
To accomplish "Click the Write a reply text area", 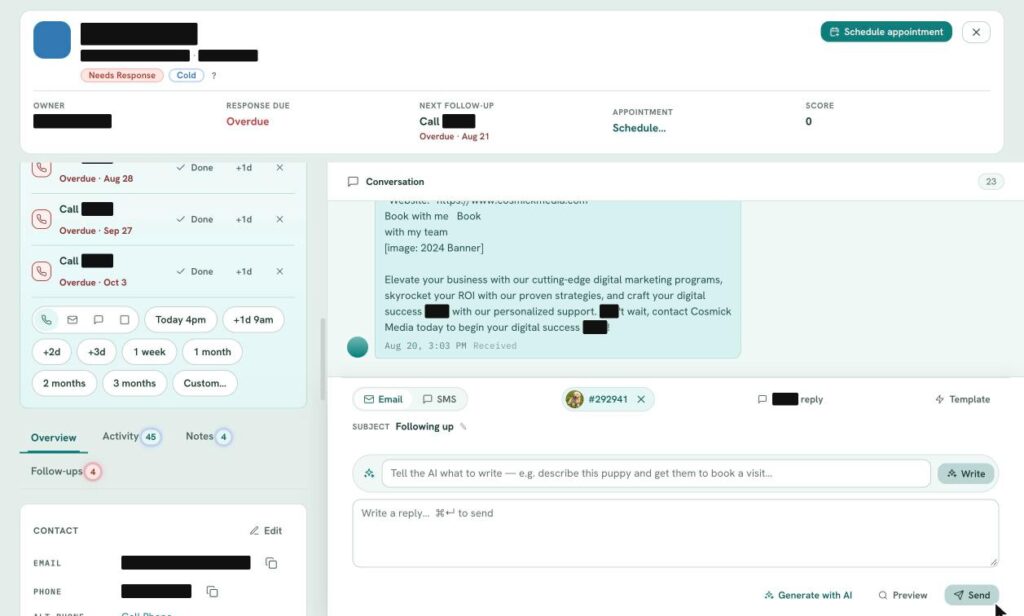I will pyautogui.click(x=675, y=533).
